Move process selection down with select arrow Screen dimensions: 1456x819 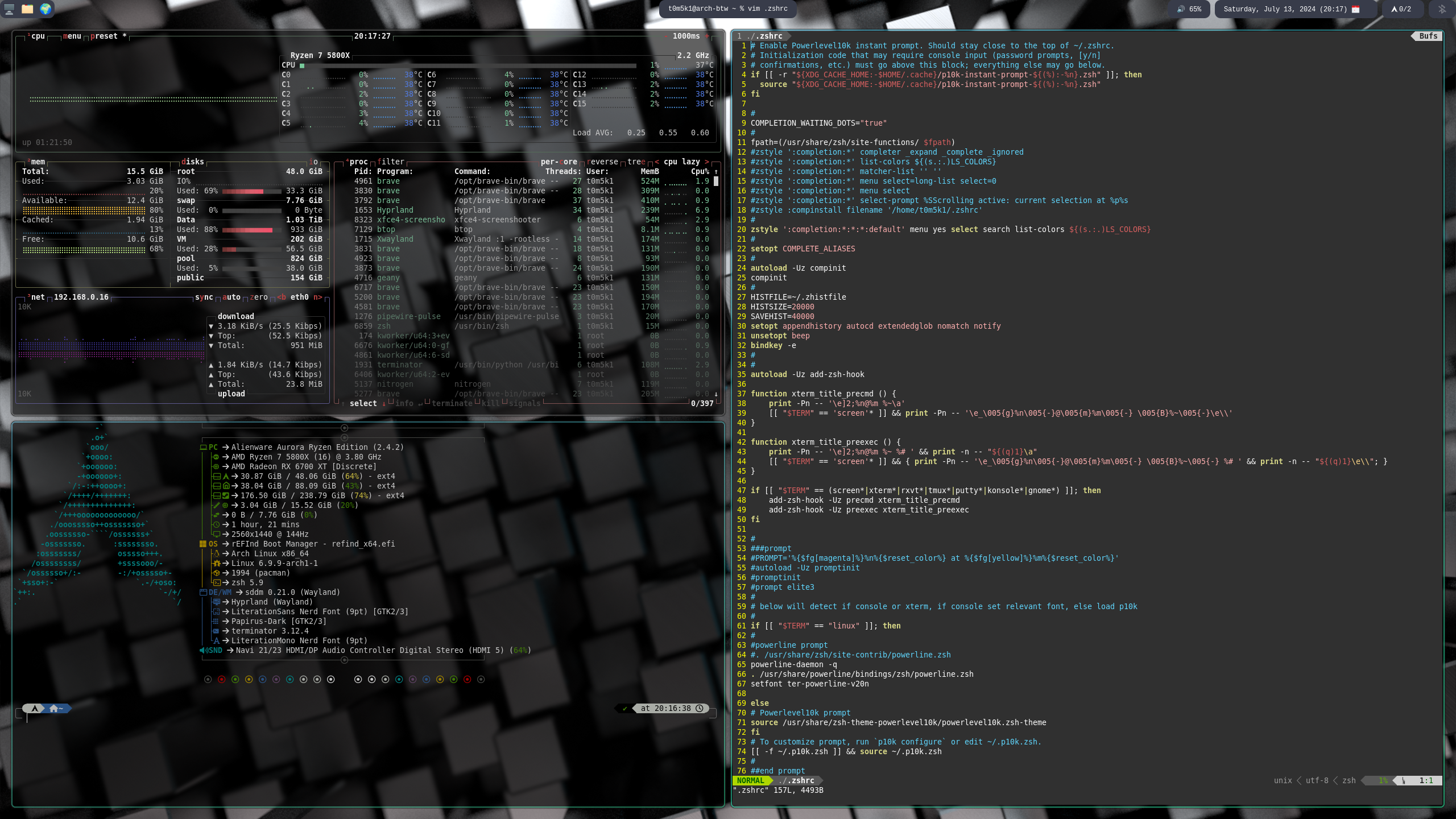pos(384,403)
